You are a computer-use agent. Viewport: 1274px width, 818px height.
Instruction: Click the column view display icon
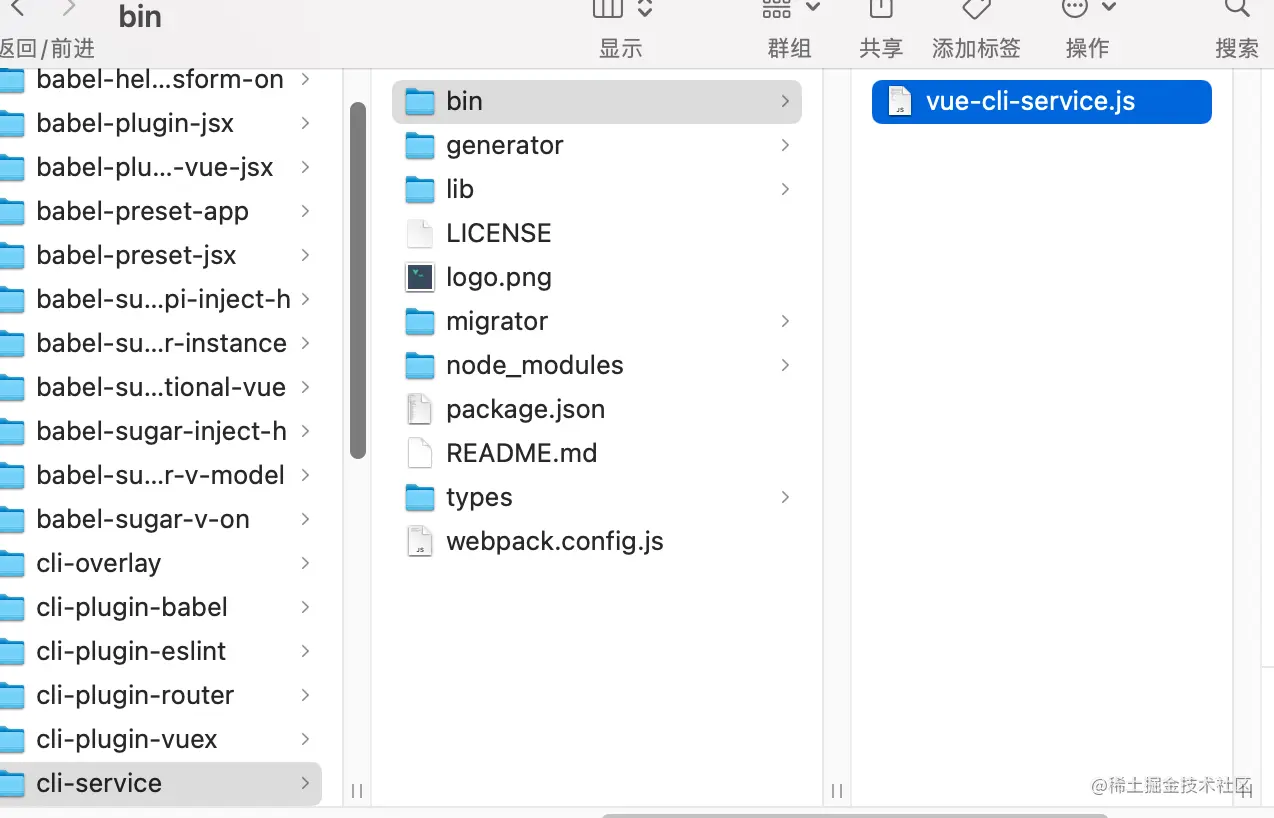click(x=608, y=8)
